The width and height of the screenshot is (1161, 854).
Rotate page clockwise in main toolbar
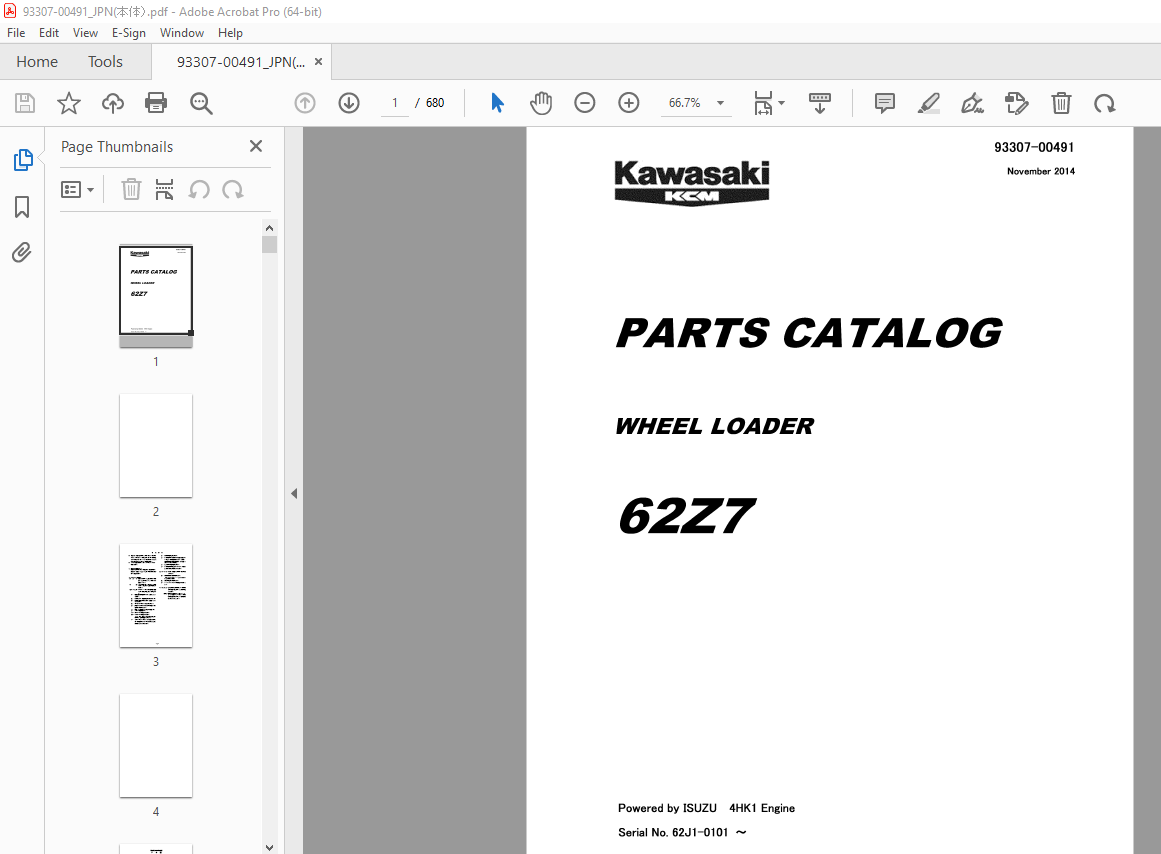pos(1105,104)
